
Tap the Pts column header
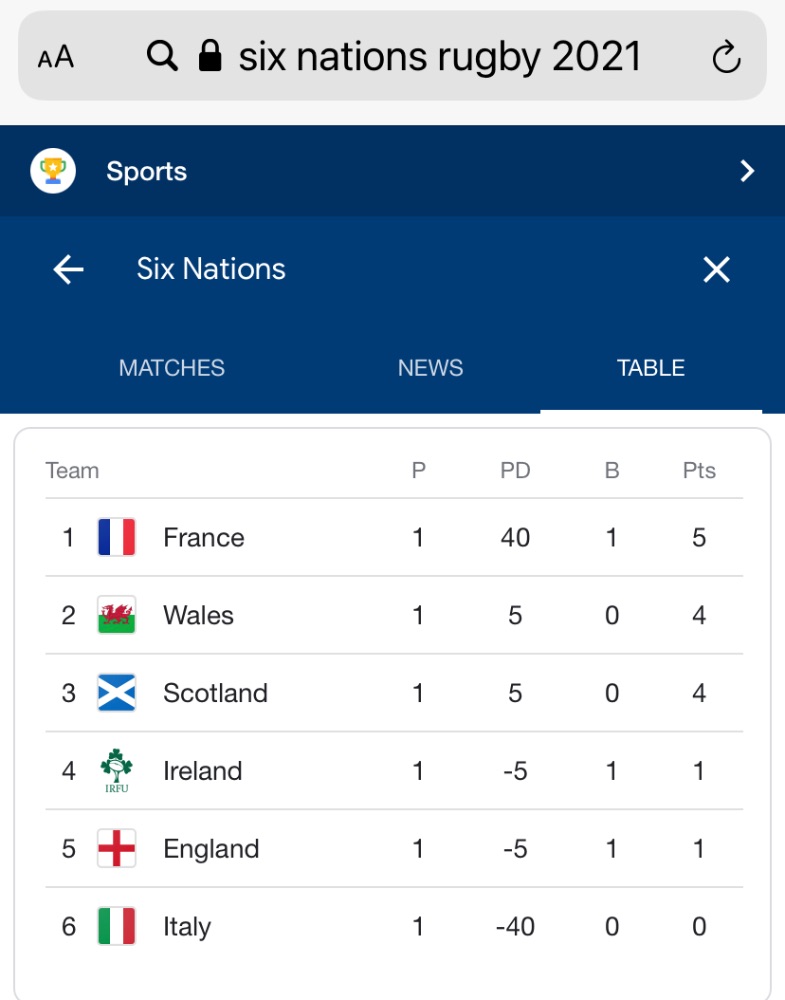tap(699, 471)
